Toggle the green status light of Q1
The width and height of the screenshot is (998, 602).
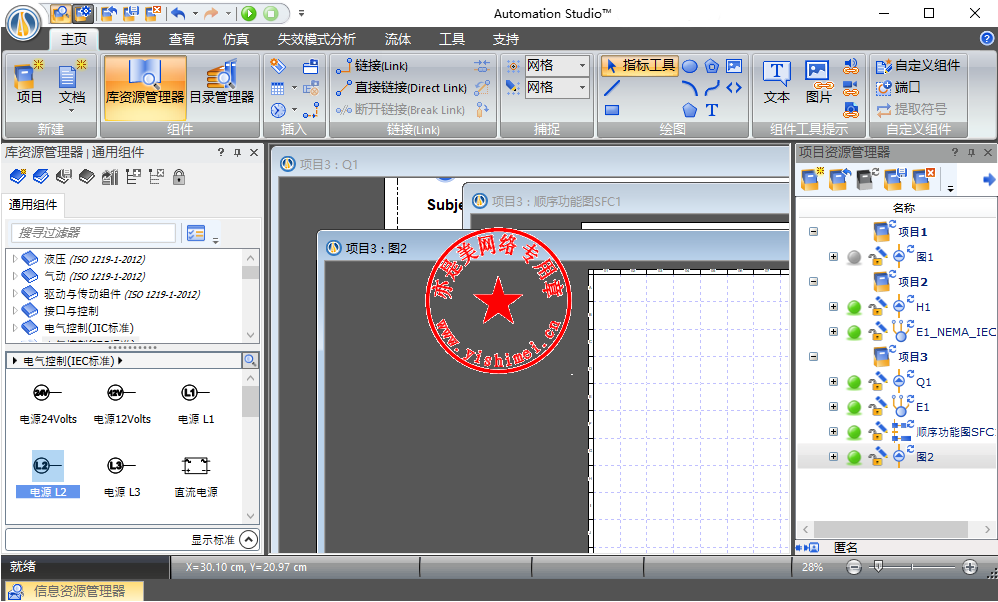pos(854,382)
